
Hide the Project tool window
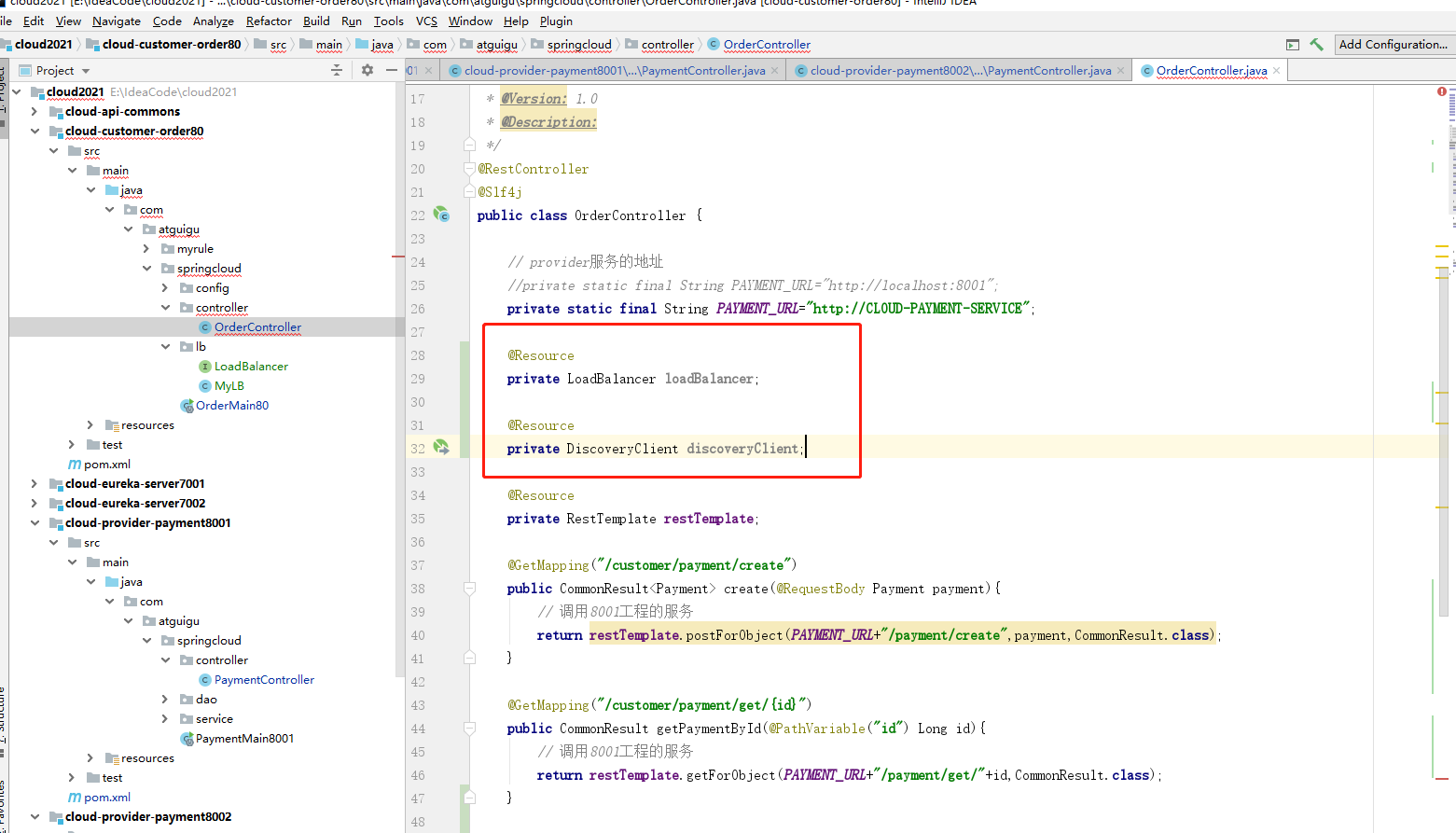(x=392, y=70)
